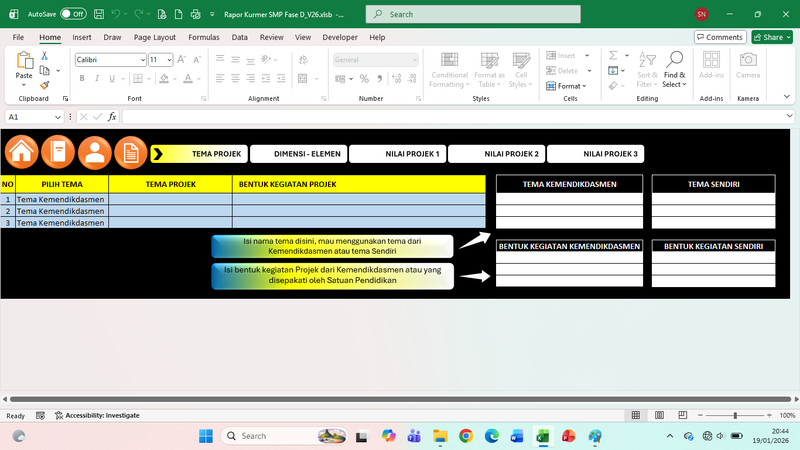
Task: Click the Insert Function fx icon
Action: (x=112, y=117)
